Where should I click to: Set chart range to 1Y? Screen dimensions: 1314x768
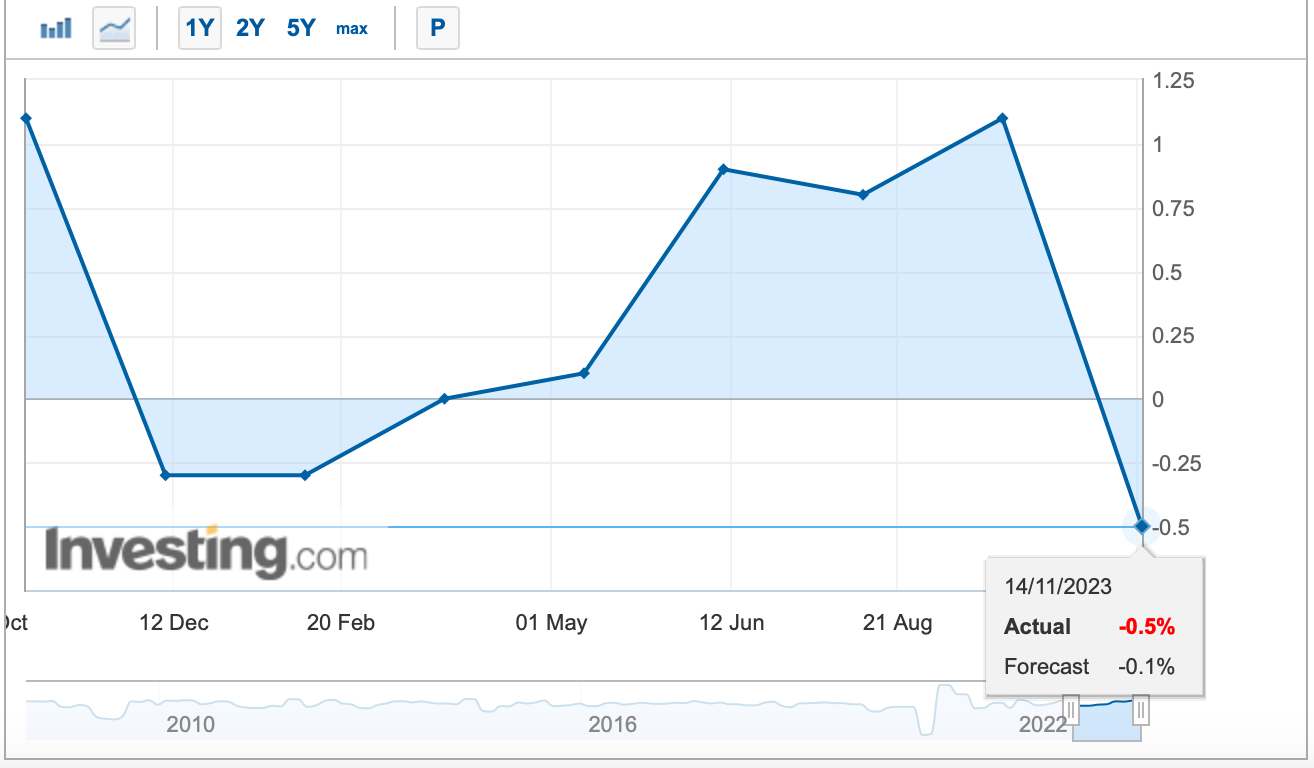click(x=199, y=28)
